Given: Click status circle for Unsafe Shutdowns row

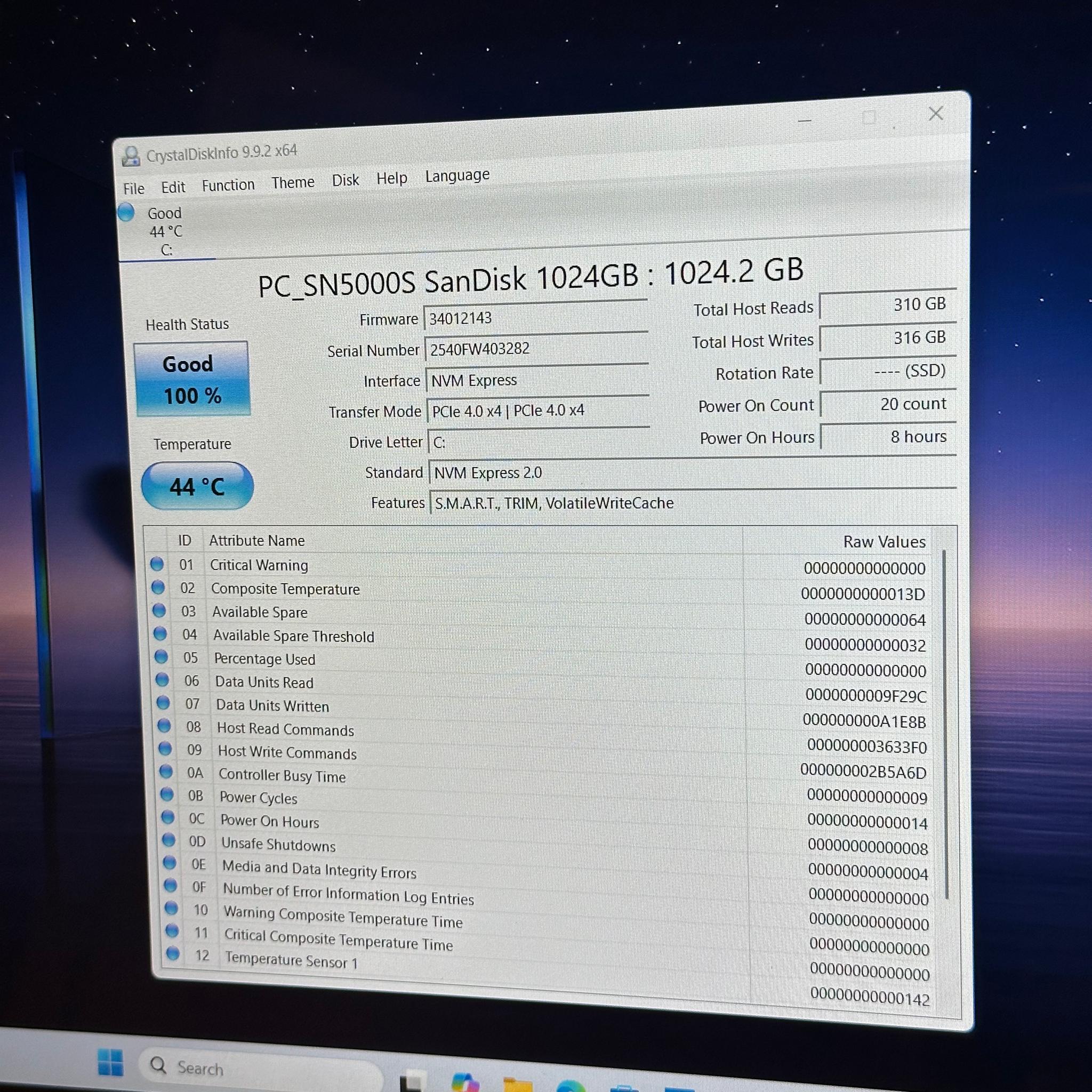Looking at the screenshot, I should (x=168, y=840).
